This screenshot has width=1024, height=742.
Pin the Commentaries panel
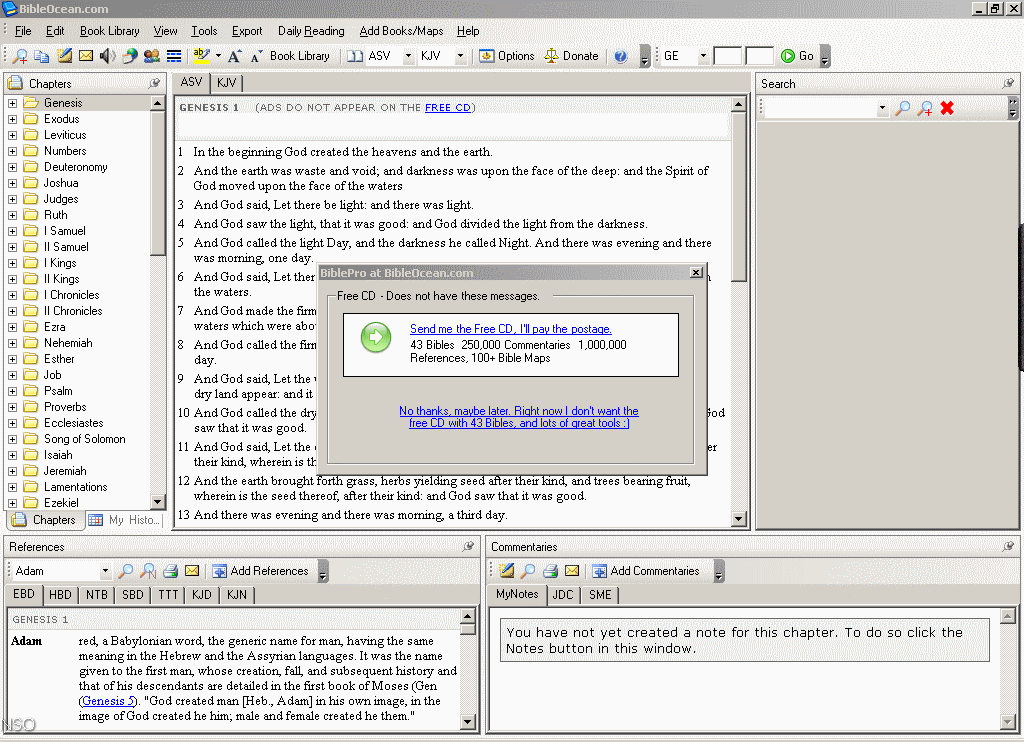(x=1008, y=547)
